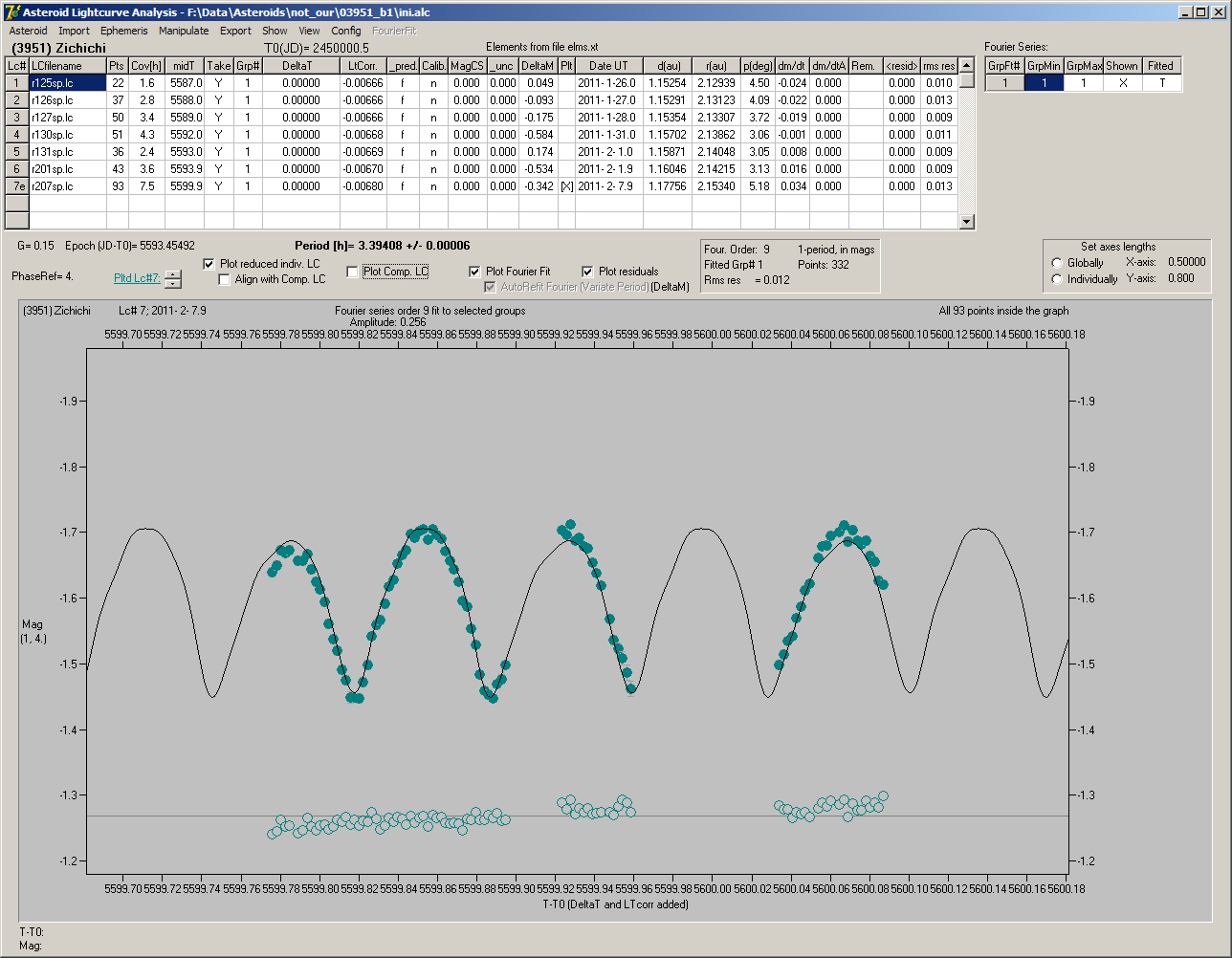Viewport: 1232px width, 958px height.
Task: Toggle Plot residuals checkbox
Action: [x=587, y=272]
